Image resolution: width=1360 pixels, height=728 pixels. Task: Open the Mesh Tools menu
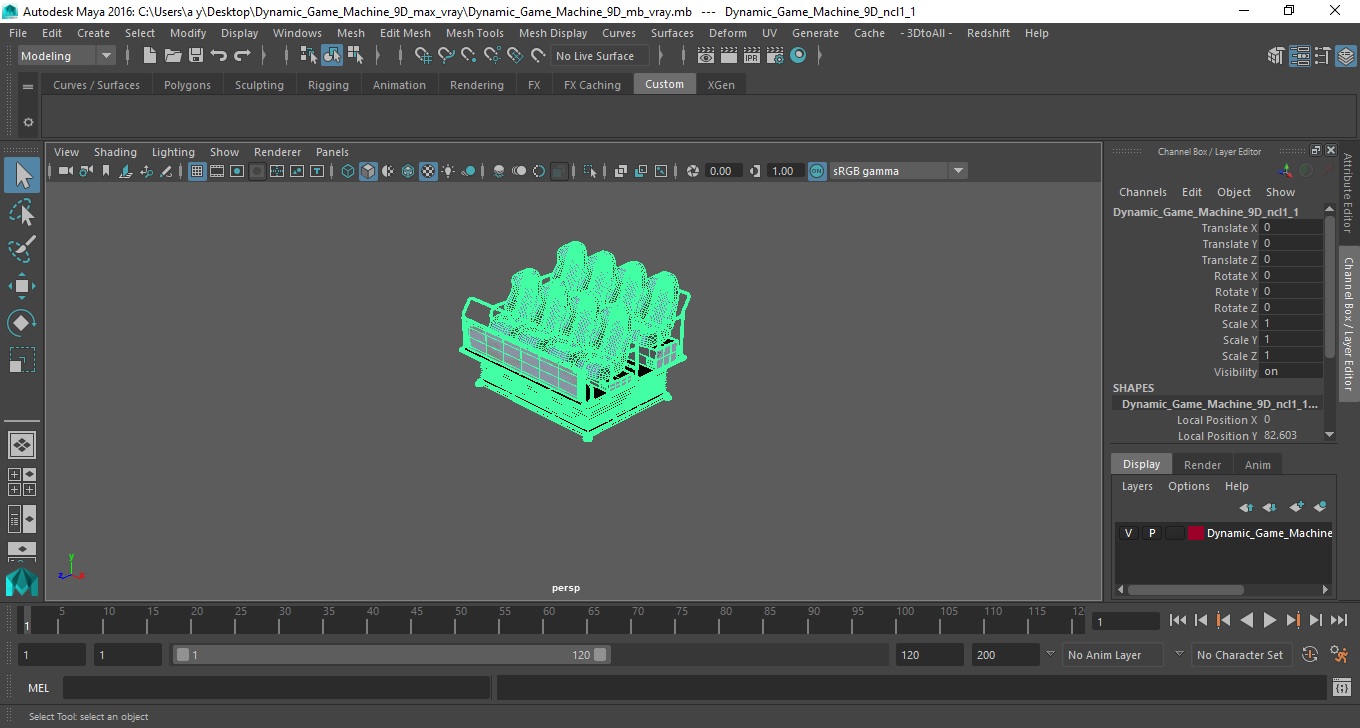click(474, 33)
